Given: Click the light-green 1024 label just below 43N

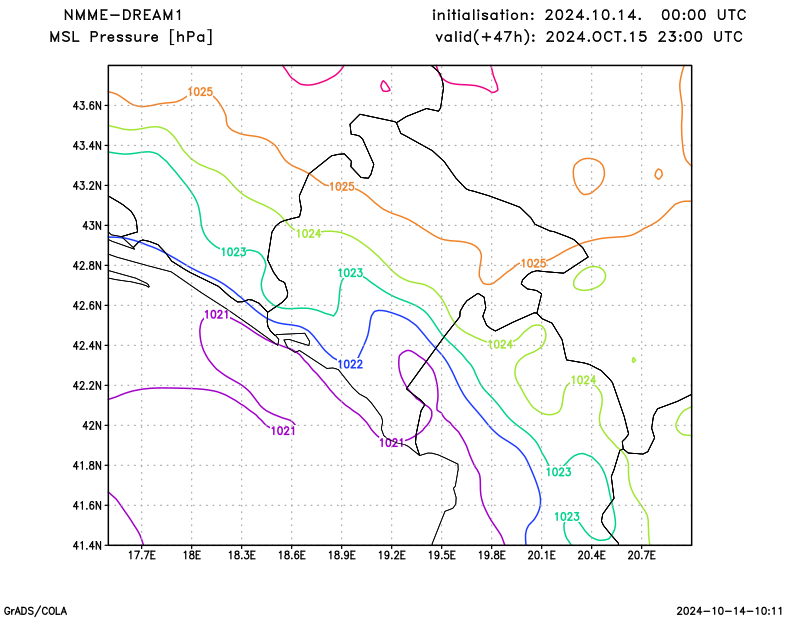Looking at the screenshot, I should click(x=309, y=234).
